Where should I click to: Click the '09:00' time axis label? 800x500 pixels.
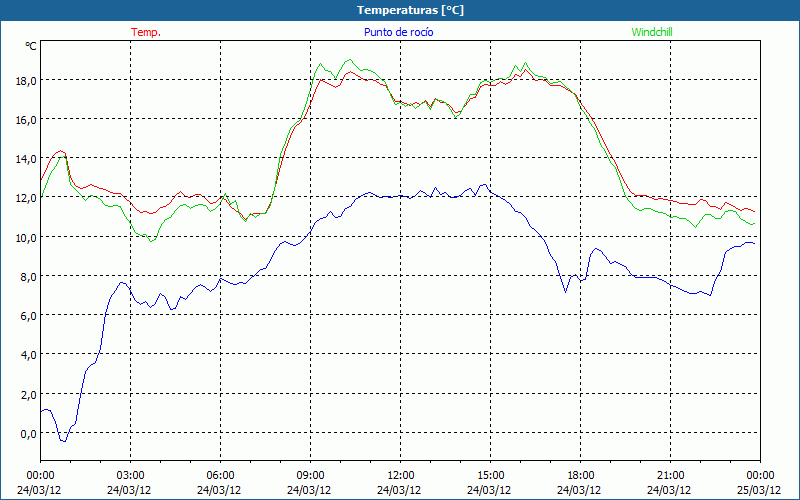[310, 476]
